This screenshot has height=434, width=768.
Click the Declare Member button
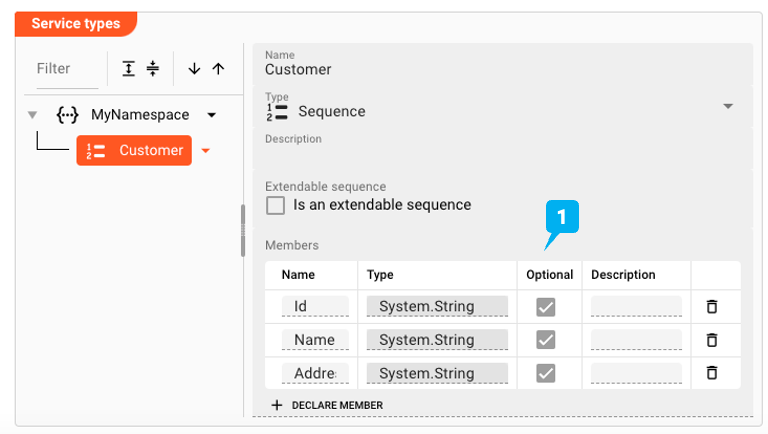(x=327, y=405)
